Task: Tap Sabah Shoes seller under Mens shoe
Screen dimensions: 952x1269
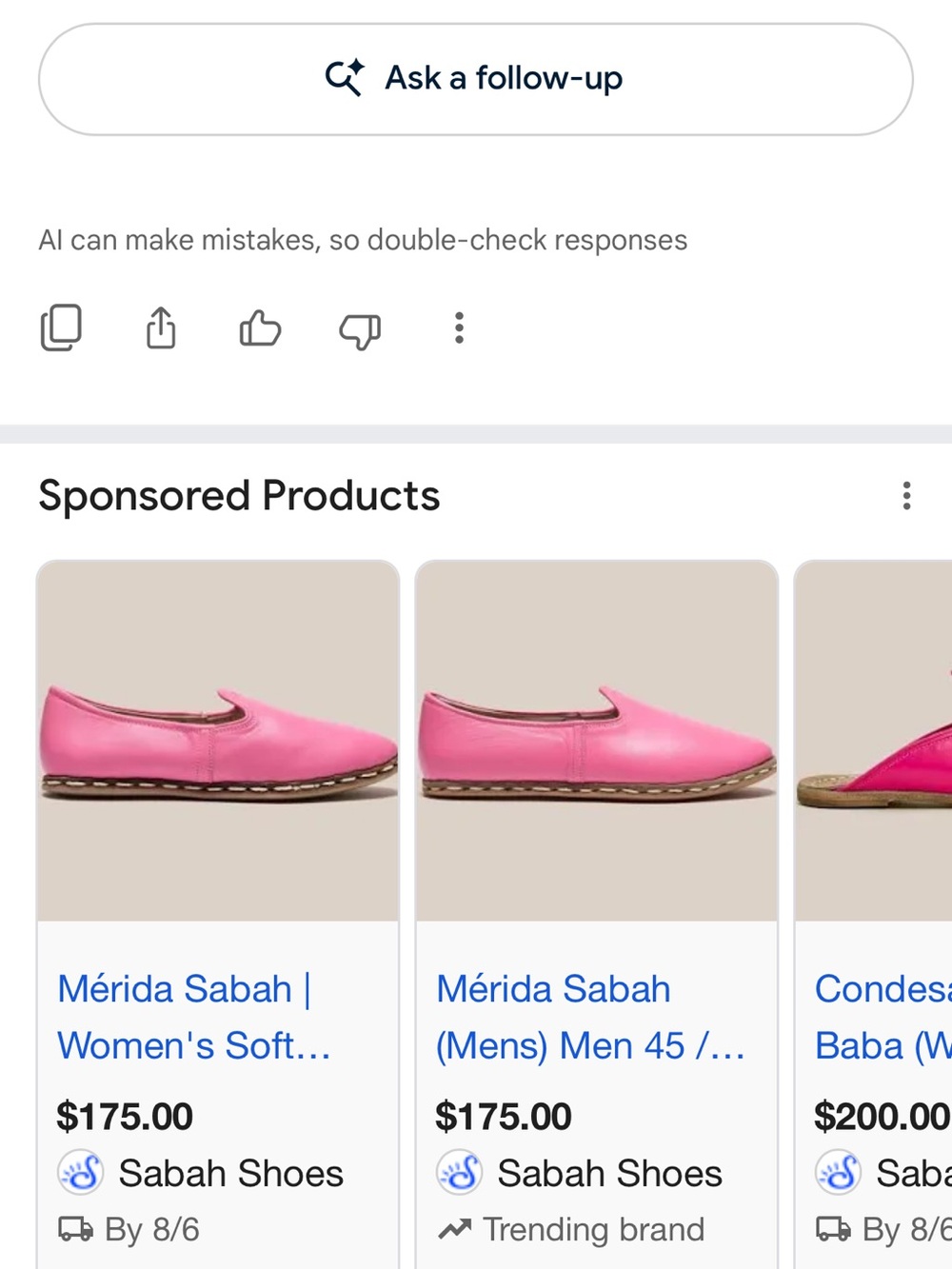Action: pos(609,1174)
